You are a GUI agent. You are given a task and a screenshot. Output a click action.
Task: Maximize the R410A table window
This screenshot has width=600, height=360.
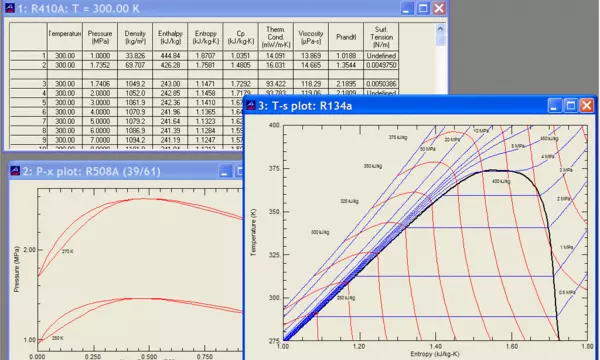[x=423, y=8]
